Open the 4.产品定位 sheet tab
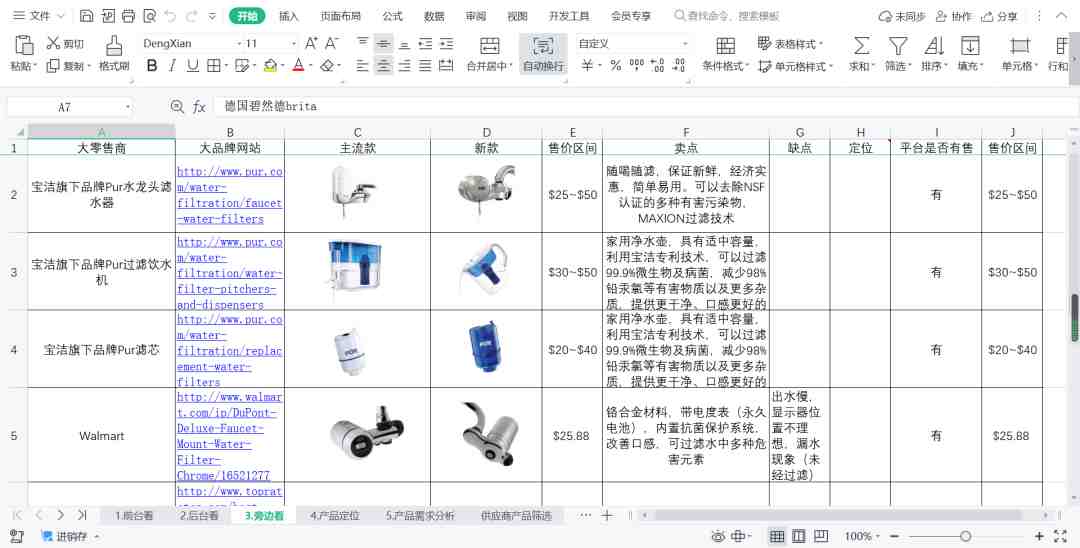This screenshot has width=1080, height=548. coord(334,516)
